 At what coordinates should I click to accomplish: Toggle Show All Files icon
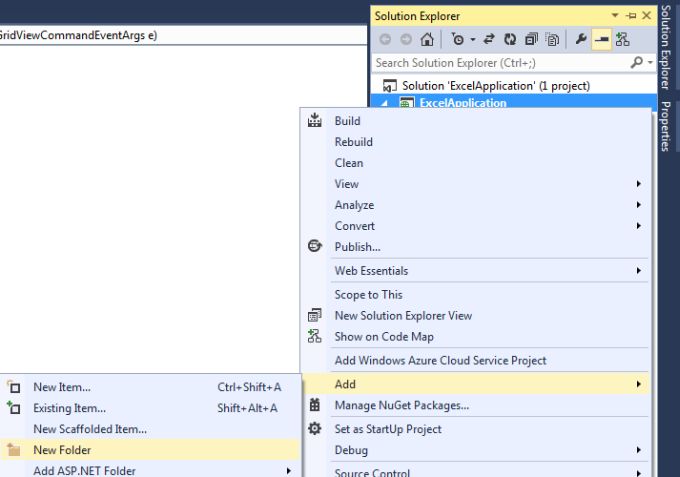[552, 39]
